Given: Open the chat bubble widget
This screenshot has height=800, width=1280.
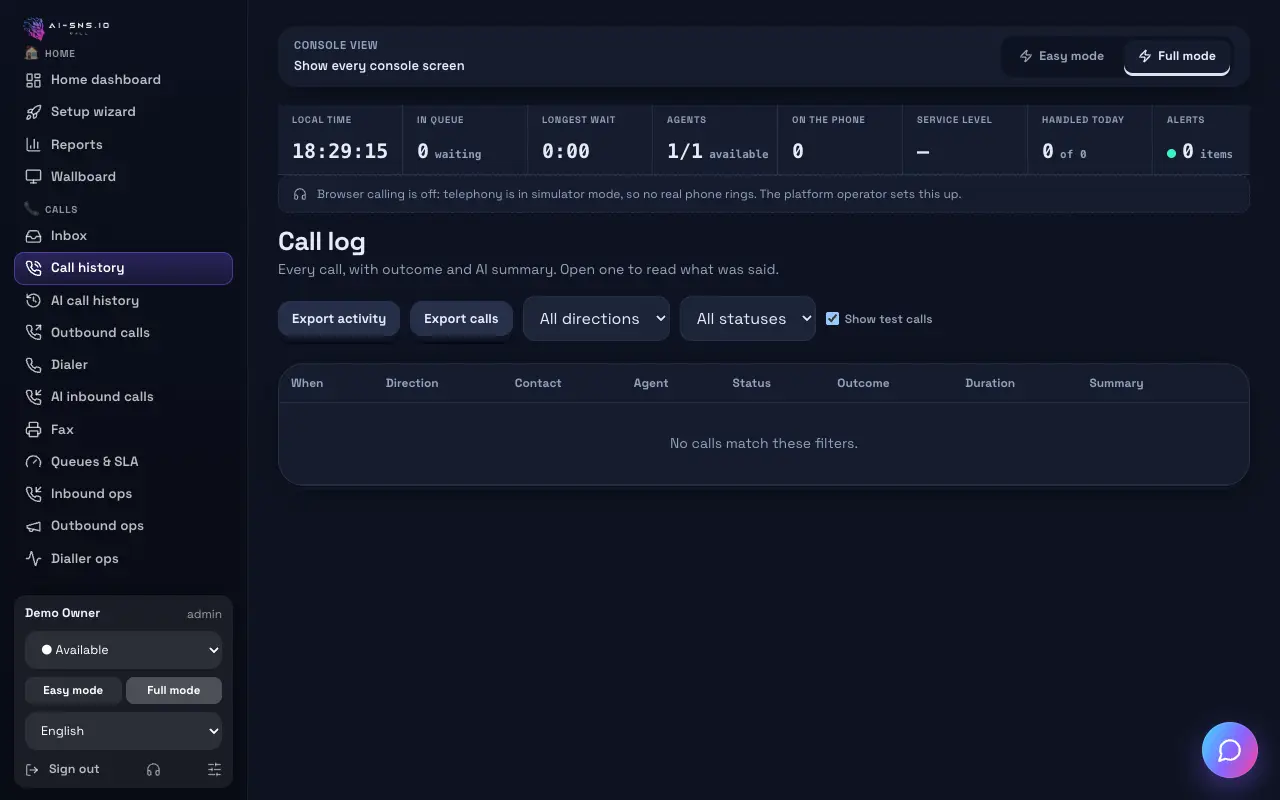Looking at the screenshot, I should click(1230, 750).
